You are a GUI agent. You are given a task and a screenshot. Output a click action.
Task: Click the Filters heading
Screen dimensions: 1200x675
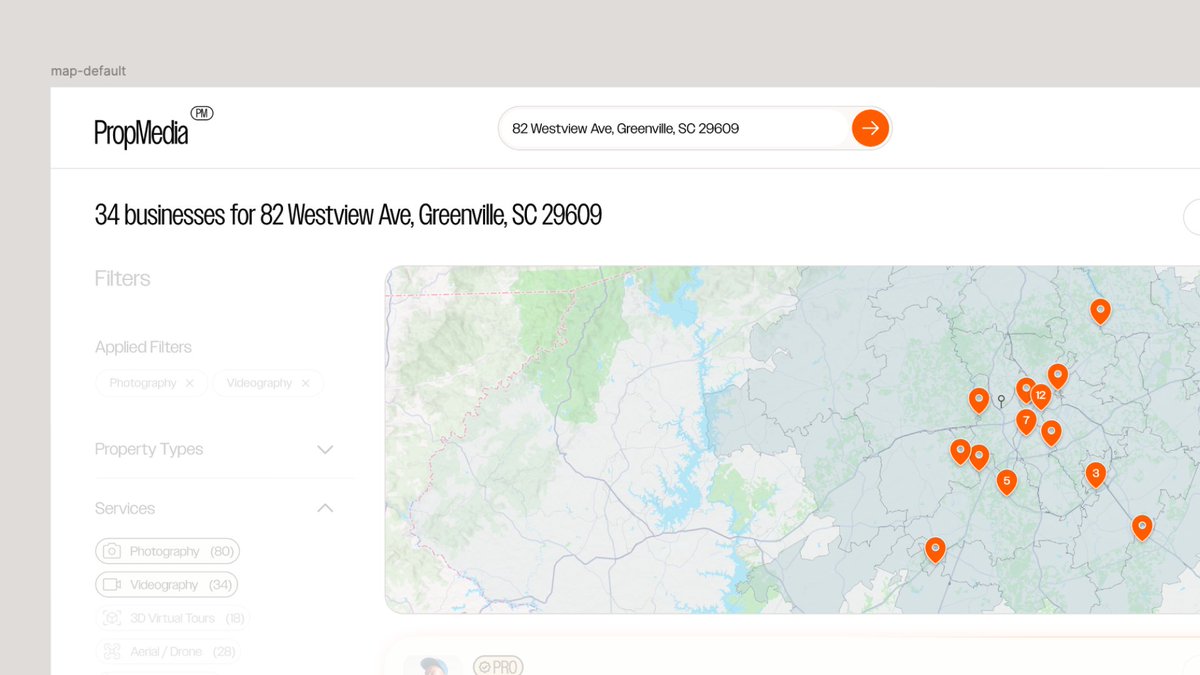point(122,278)
